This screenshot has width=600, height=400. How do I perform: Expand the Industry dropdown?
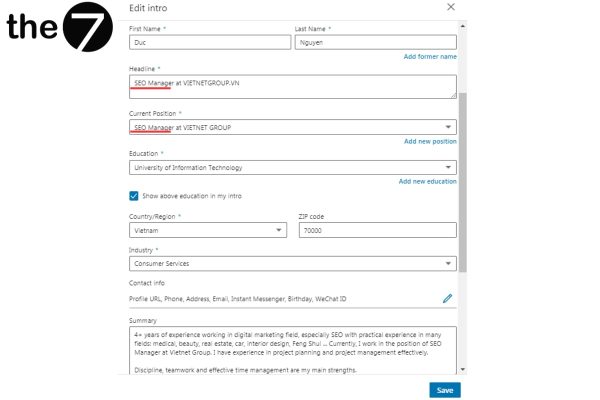292,264
